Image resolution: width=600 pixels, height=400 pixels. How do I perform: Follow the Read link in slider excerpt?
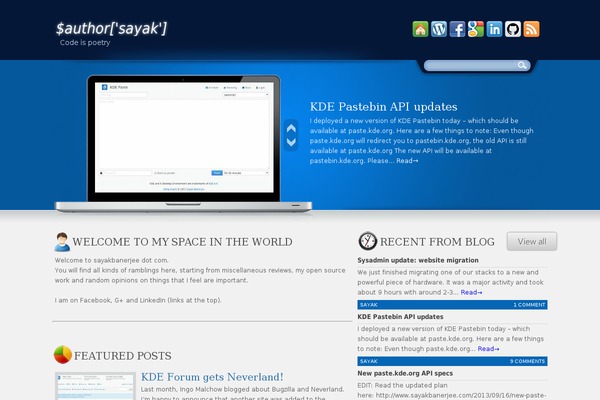[407, 161]
